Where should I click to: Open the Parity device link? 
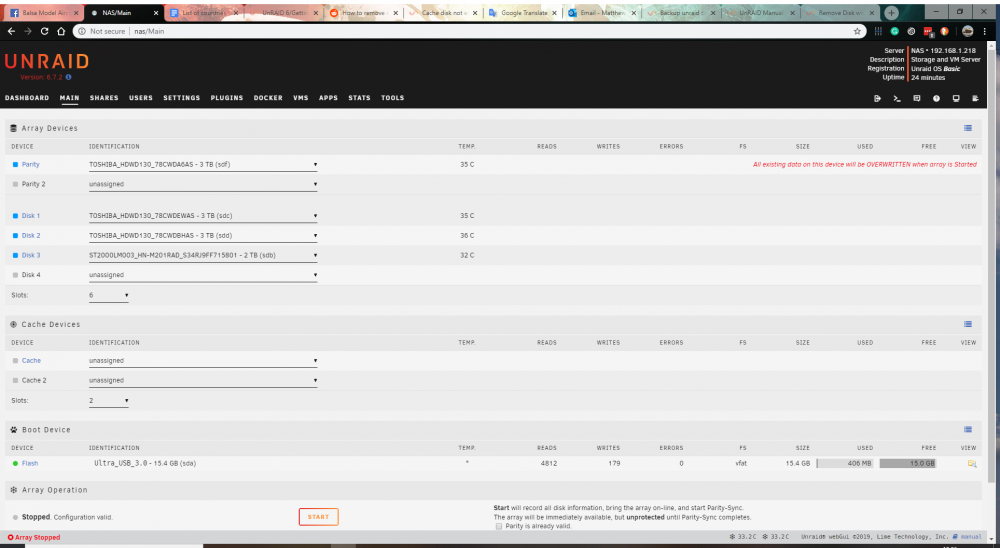click(x=31, y=165)
